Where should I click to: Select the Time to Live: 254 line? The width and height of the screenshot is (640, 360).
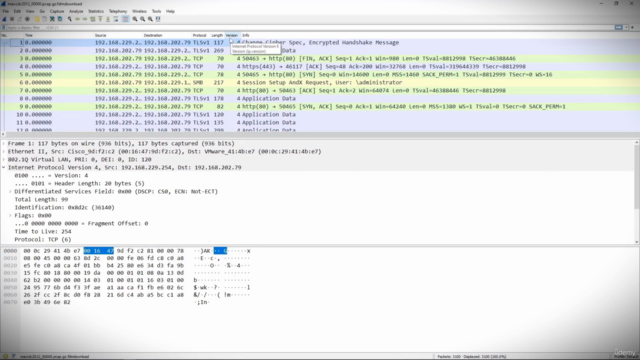[x=43, y=231]
